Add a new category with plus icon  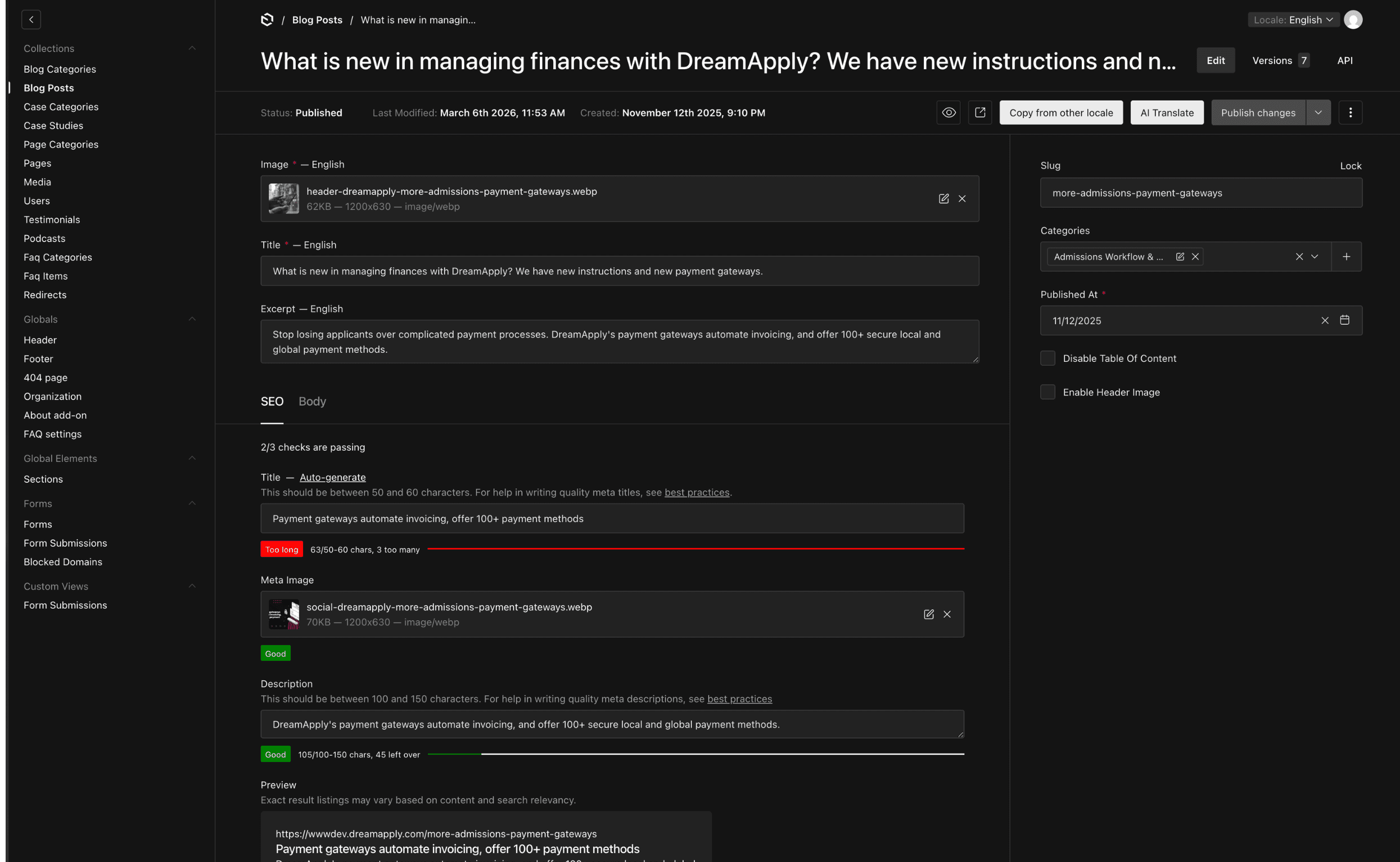click(1347, 257)
